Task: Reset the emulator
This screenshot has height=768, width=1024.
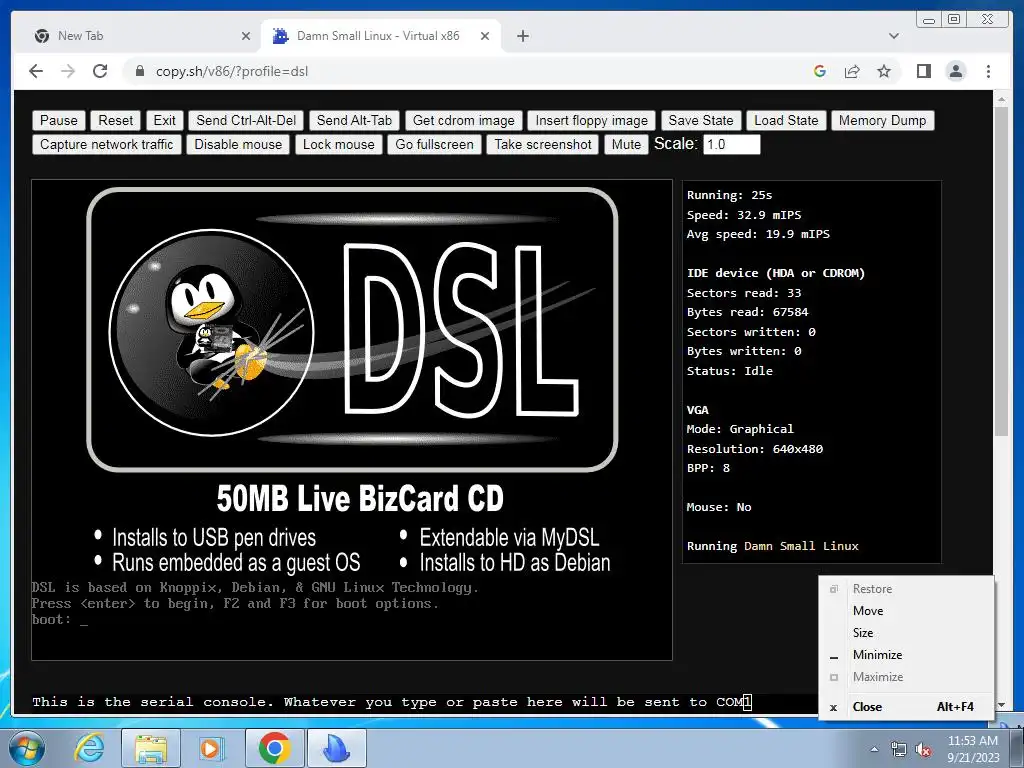Action: coord(116,120)
